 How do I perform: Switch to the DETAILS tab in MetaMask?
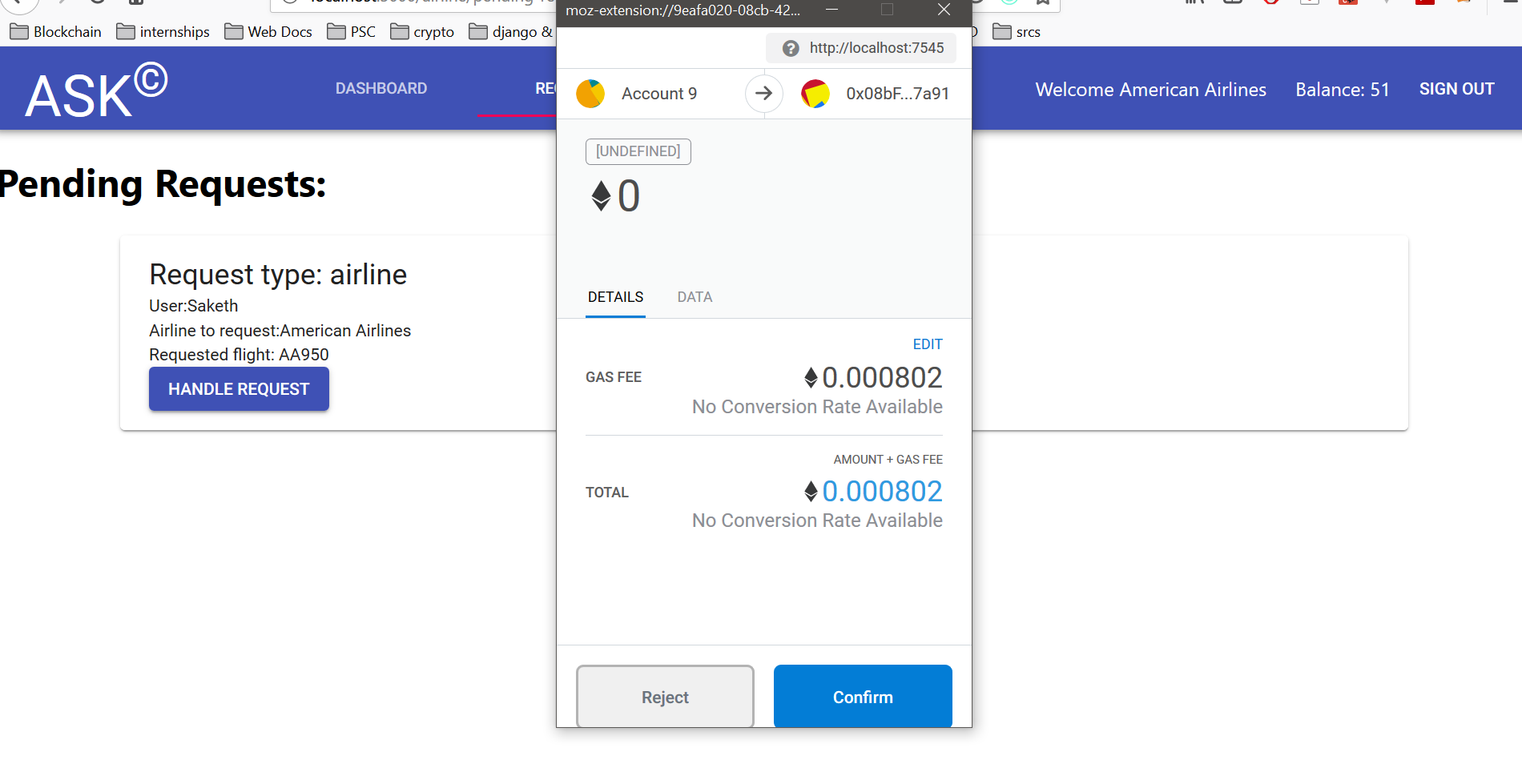(x=615, y=297)
